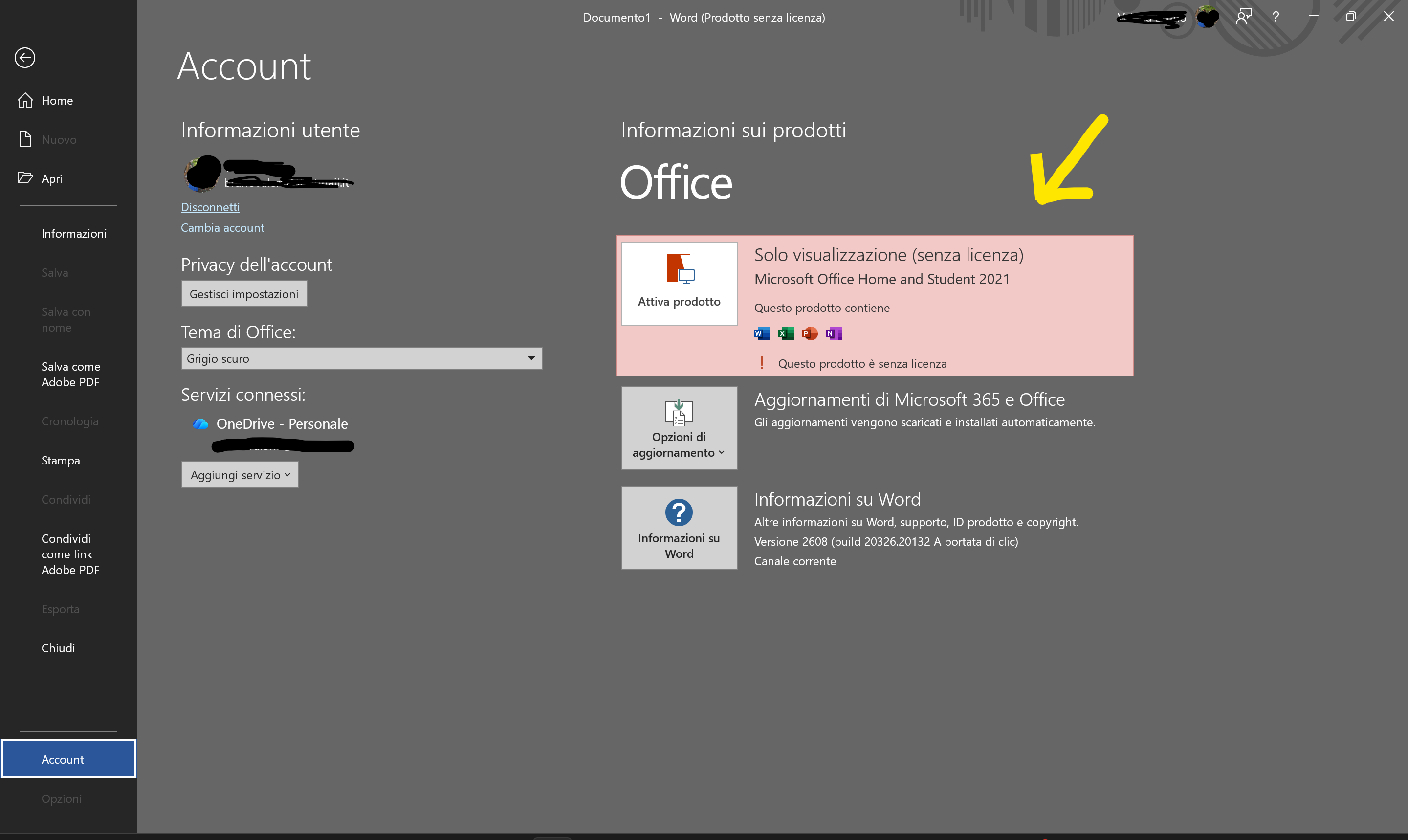Screen dimensions: 1408x840
Task: Go back using the back arrow icon
Action: [x=25, y=58]
